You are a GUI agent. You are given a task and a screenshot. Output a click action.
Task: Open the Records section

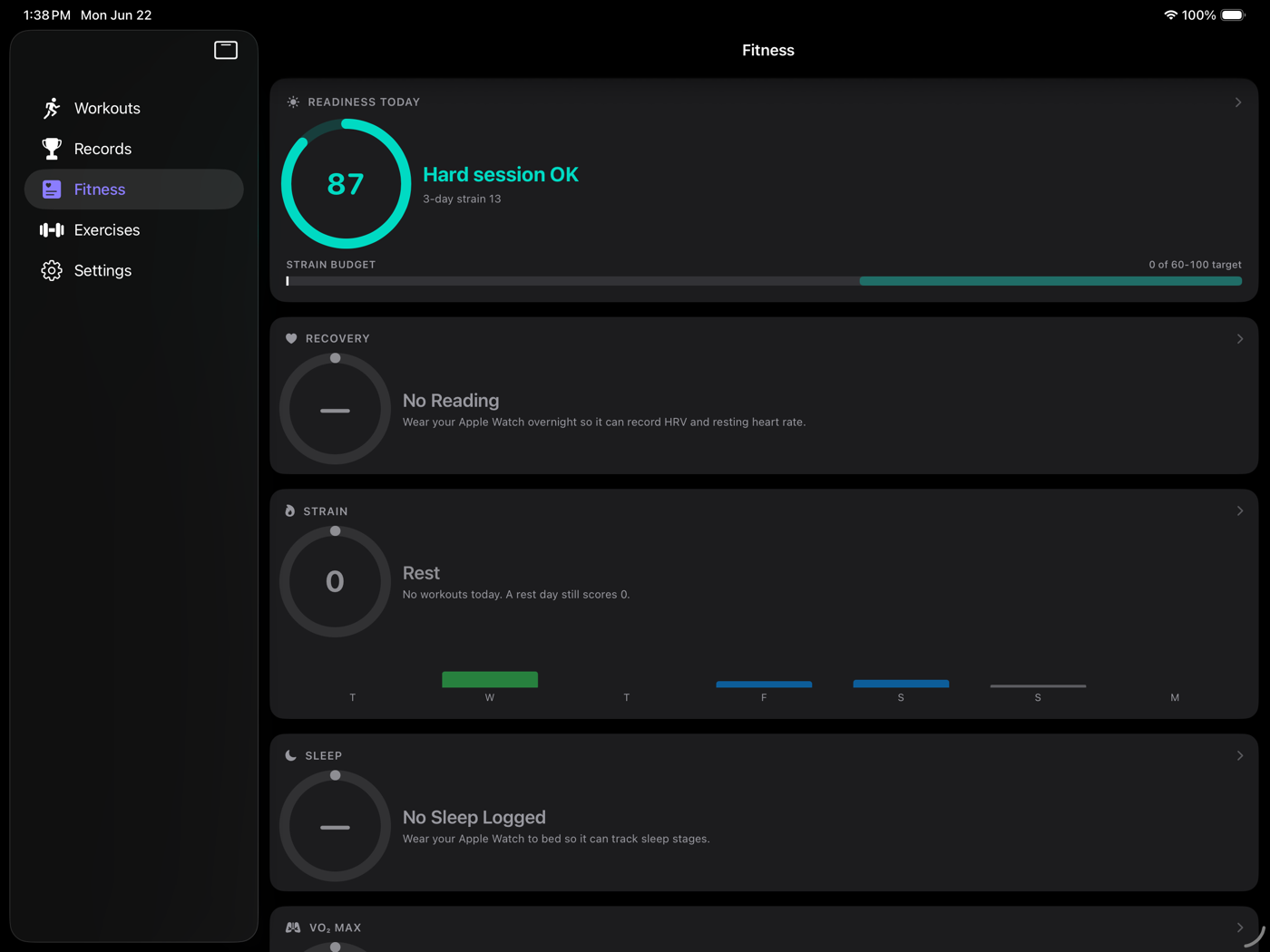(x=134, y=149)
